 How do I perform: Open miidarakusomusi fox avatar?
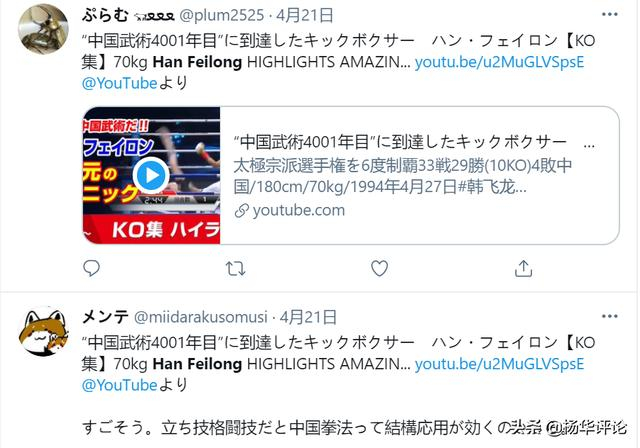pyautogui.click(x=43, y=331)
